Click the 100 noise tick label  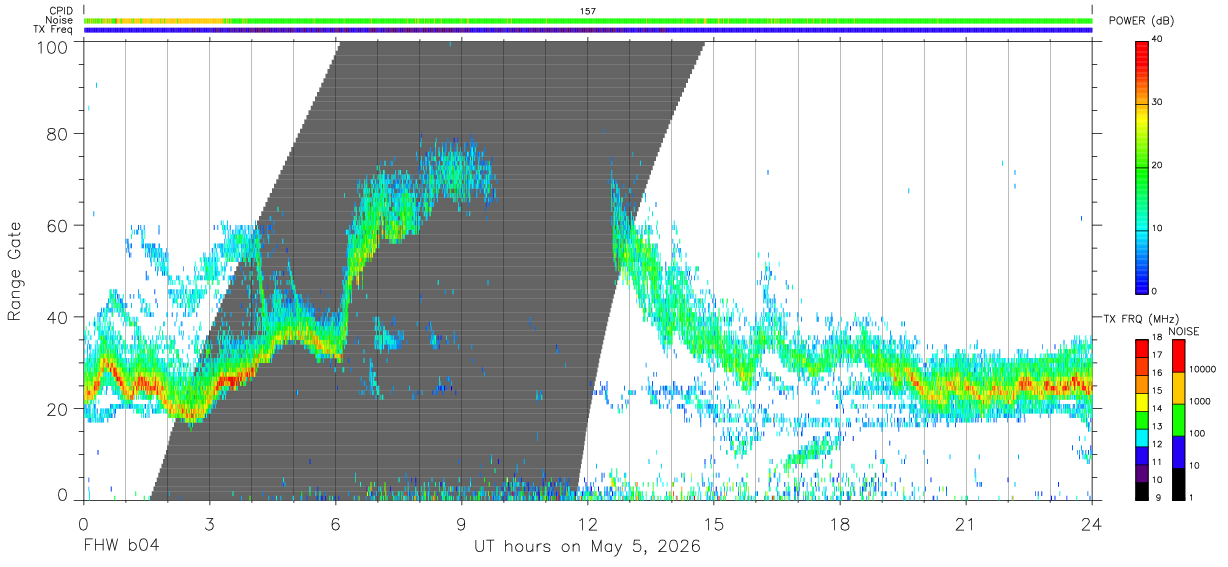(1197, 434)
